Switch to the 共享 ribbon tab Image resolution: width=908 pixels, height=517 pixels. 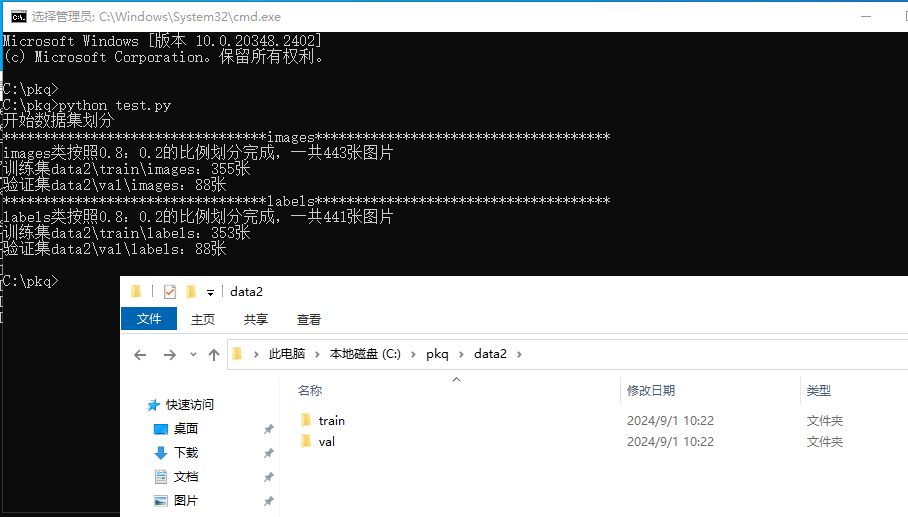tap(255, 320)
